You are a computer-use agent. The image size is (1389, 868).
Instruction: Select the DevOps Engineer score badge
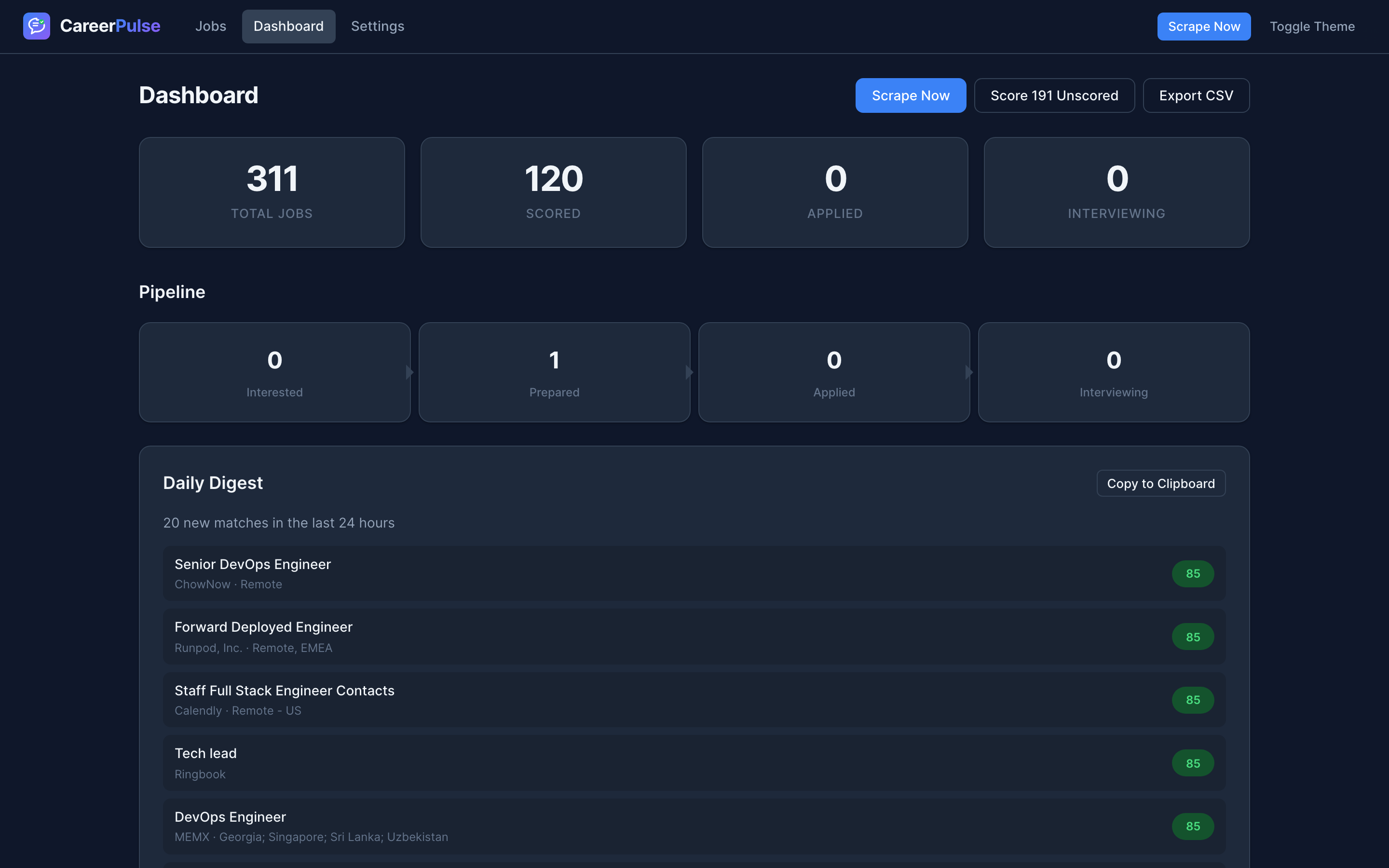point(1193,826)
